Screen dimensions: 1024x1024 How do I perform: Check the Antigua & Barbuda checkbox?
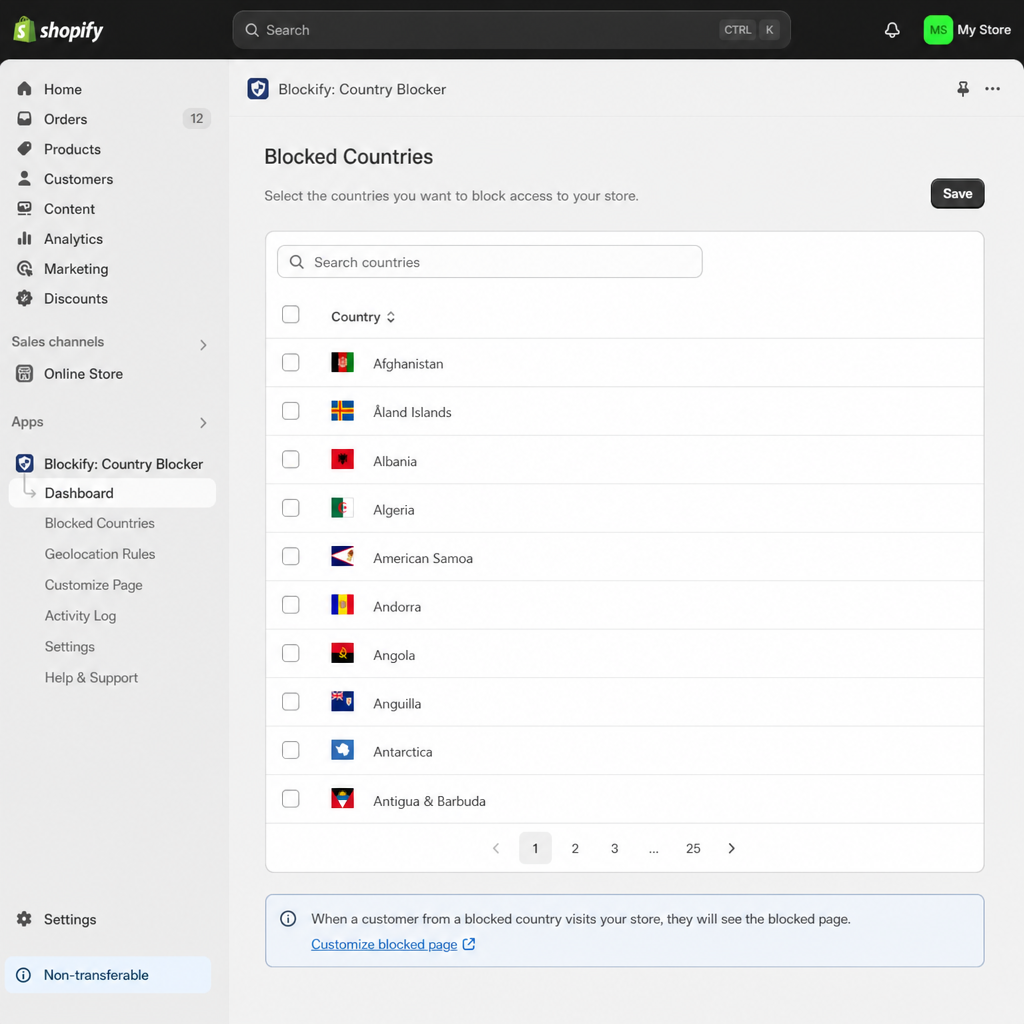pos(291,799)
